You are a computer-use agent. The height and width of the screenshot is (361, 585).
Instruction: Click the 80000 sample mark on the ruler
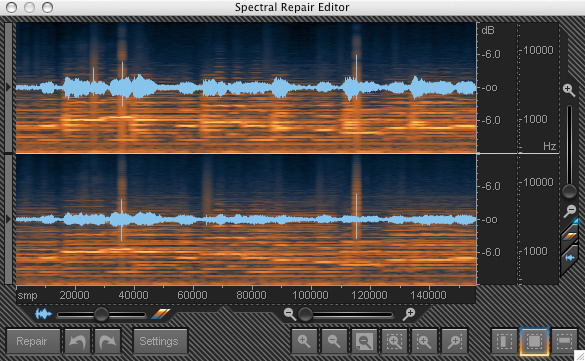pyautogui.click(x=251, y=295)
